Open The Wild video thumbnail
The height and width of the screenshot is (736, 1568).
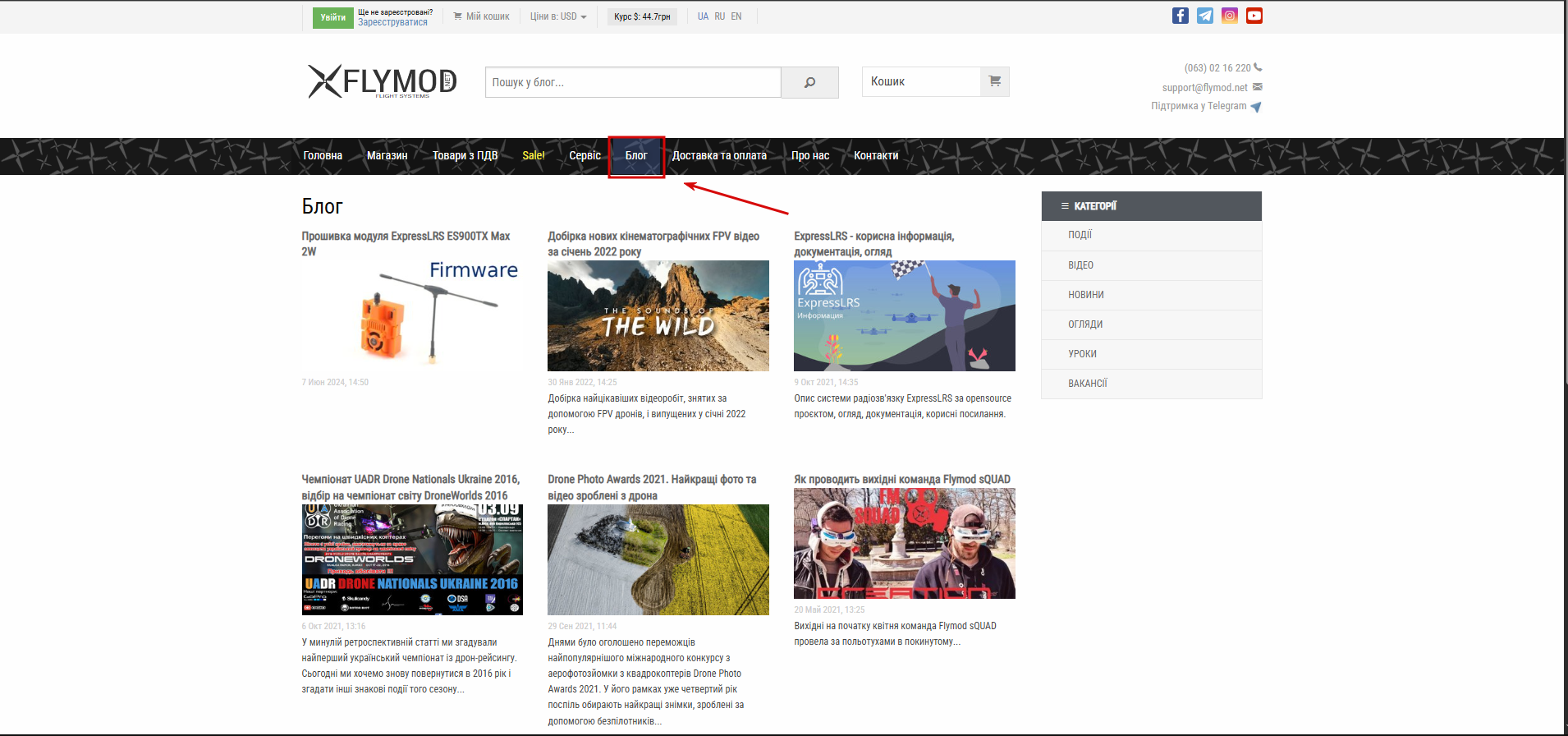658,316
